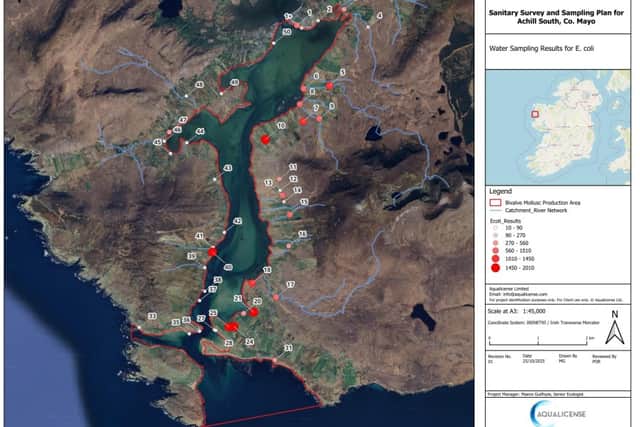Click the 10 - 90 legend circle
Screen dimensions: 640x427
496,228
